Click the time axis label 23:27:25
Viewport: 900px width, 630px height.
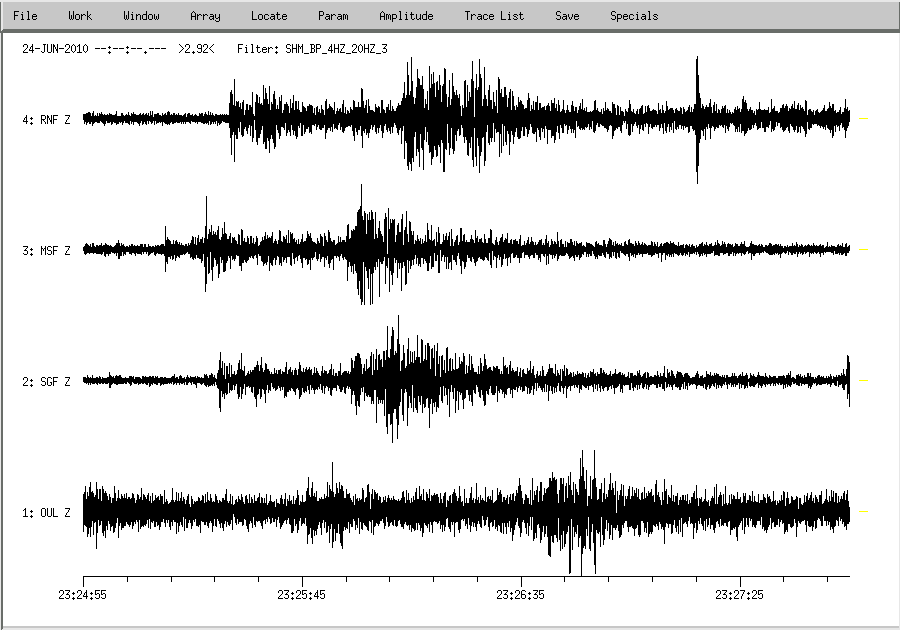pyautogui.click(x=739, y=594)
